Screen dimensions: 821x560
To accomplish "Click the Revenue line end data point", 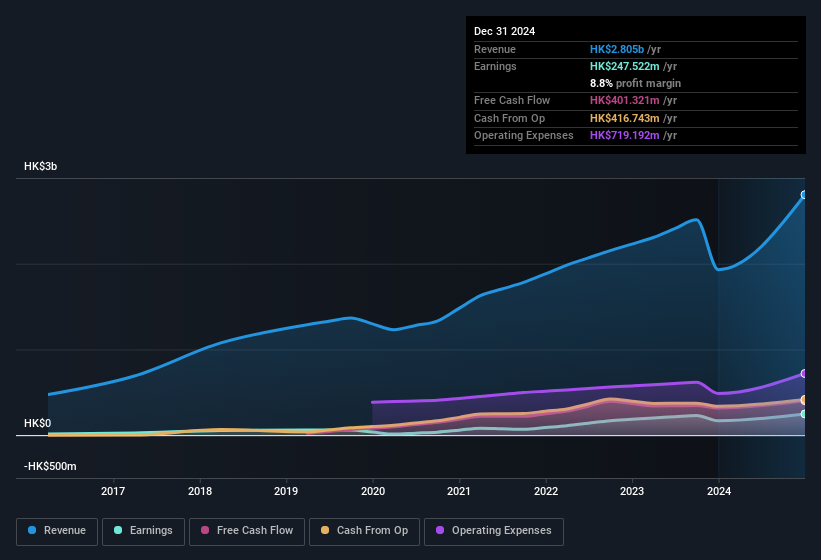I will coord(804,195).
